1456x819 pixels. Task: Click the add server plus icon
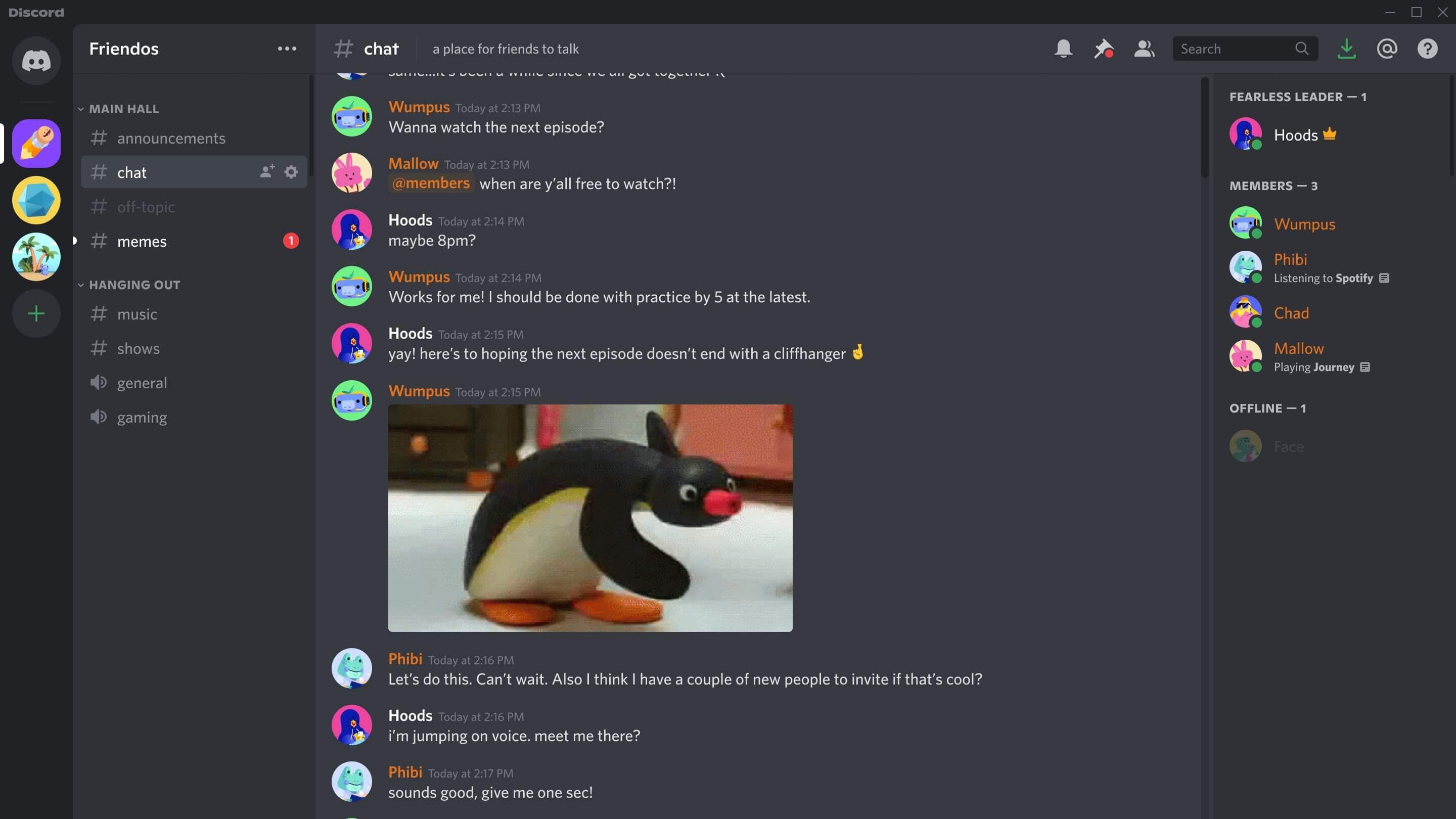click(37, 313)
